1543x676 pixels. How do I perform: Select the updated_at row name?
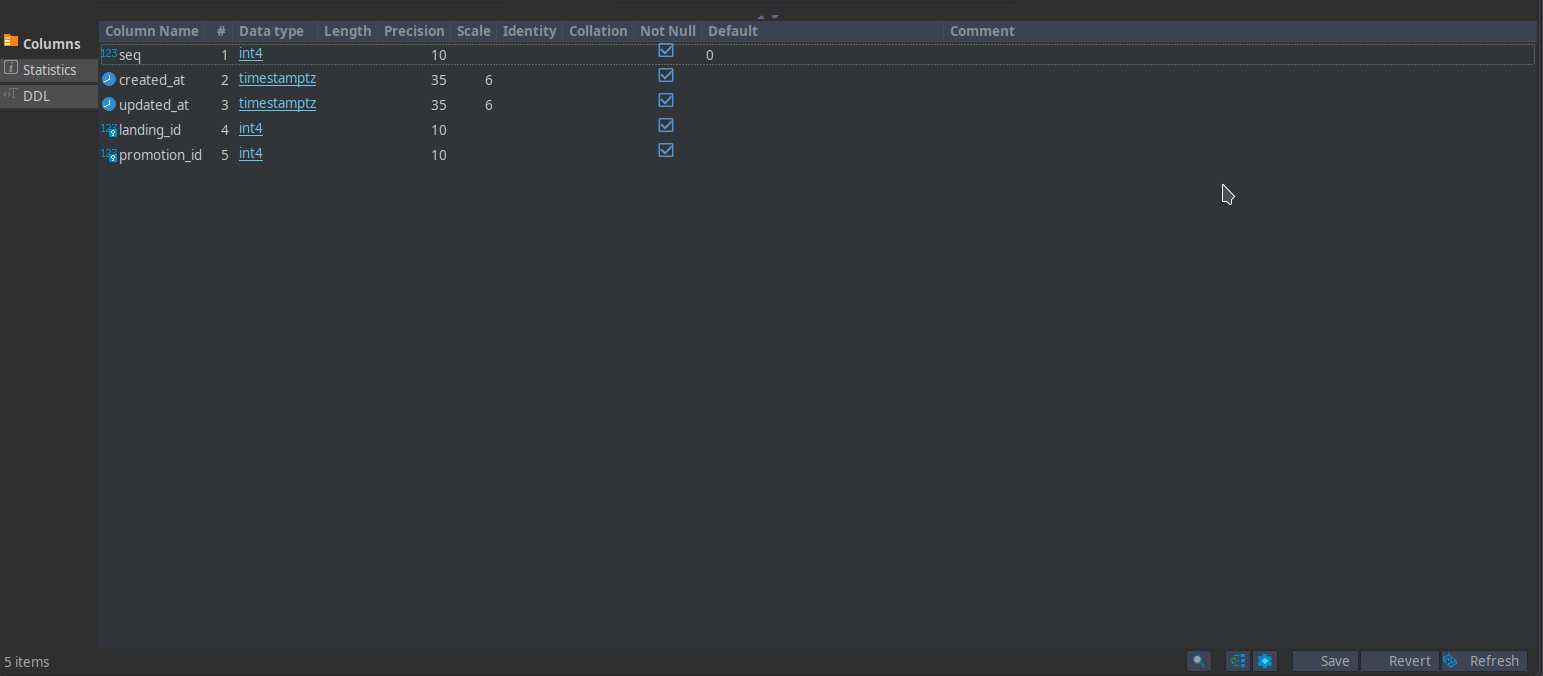tap(154, 105)
